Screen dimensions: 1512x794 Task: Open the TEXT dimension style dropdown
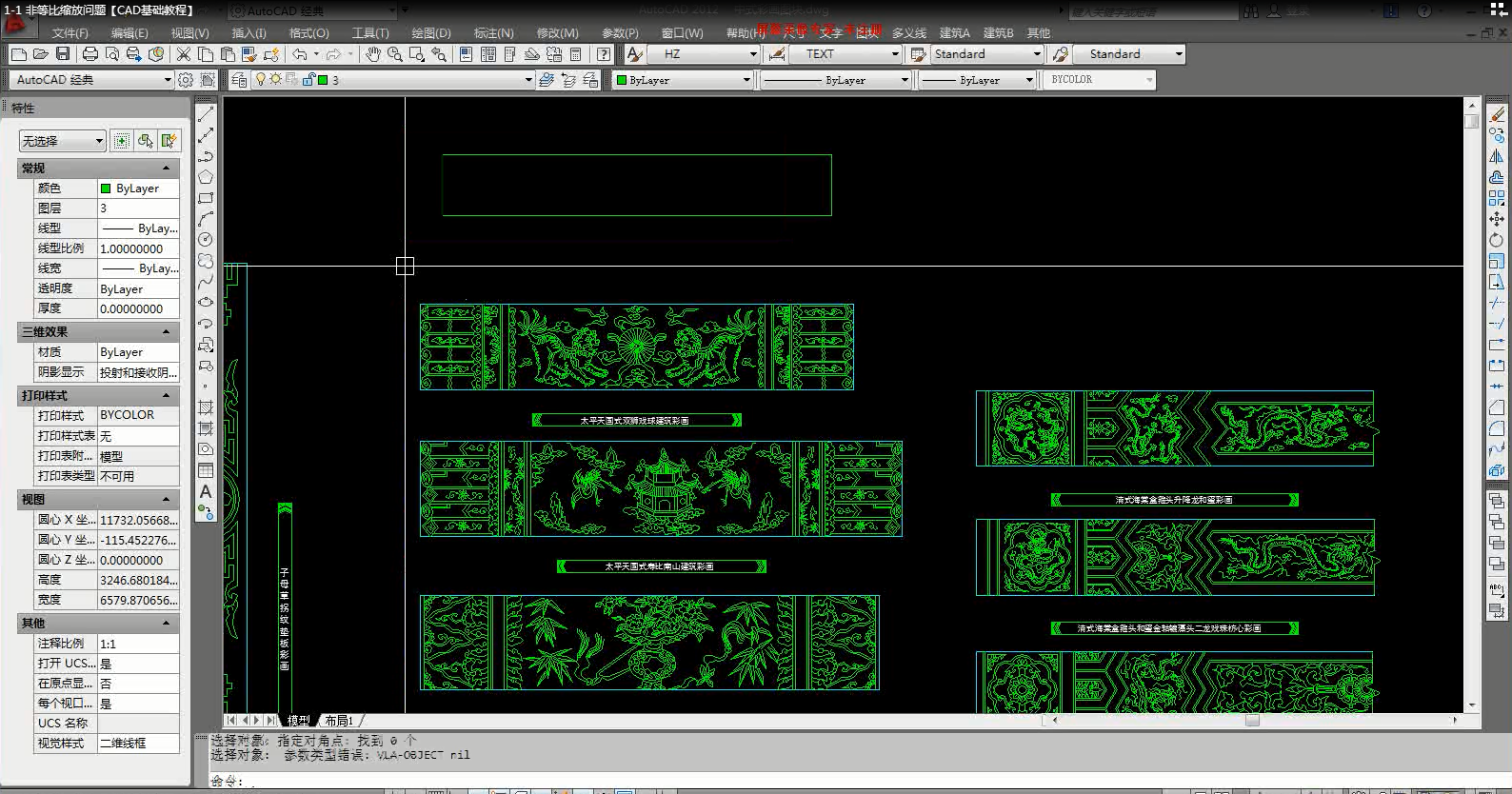pos(846,54)
